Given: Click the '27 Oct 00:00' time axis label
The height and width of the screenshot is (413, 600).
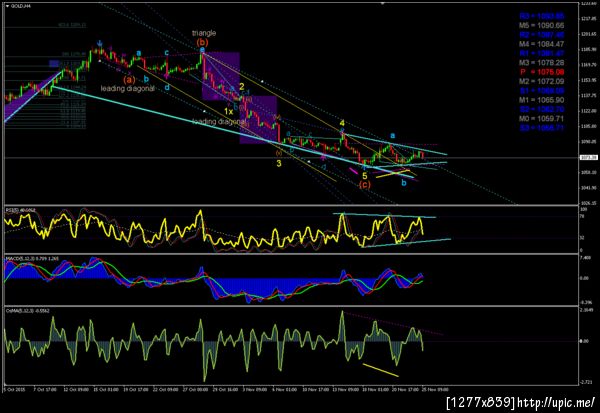Looking at the screenshot, I should coord(197,390).
